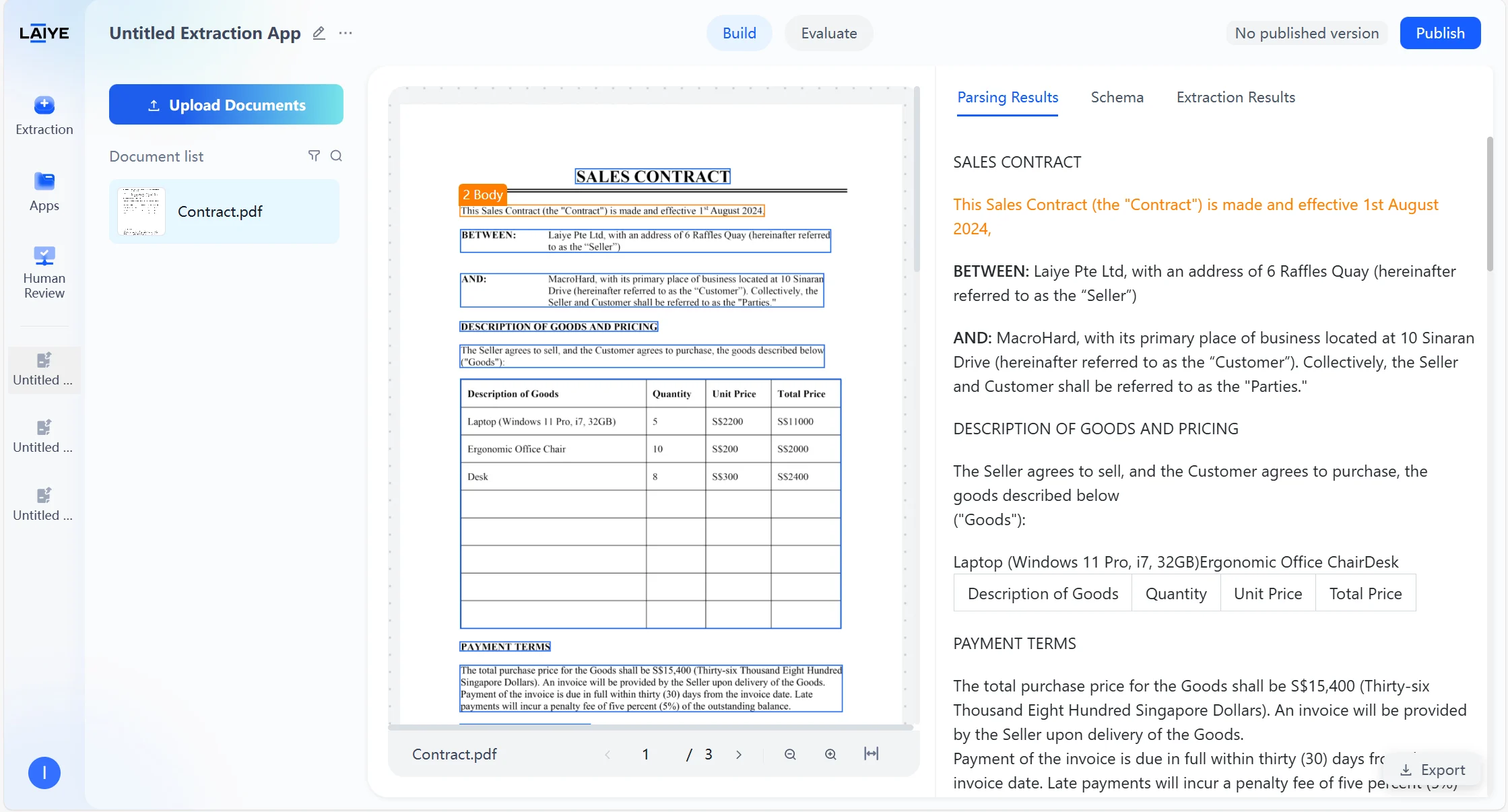
Task: Select the BETWEEN block in the document
Action: point(645,241)
